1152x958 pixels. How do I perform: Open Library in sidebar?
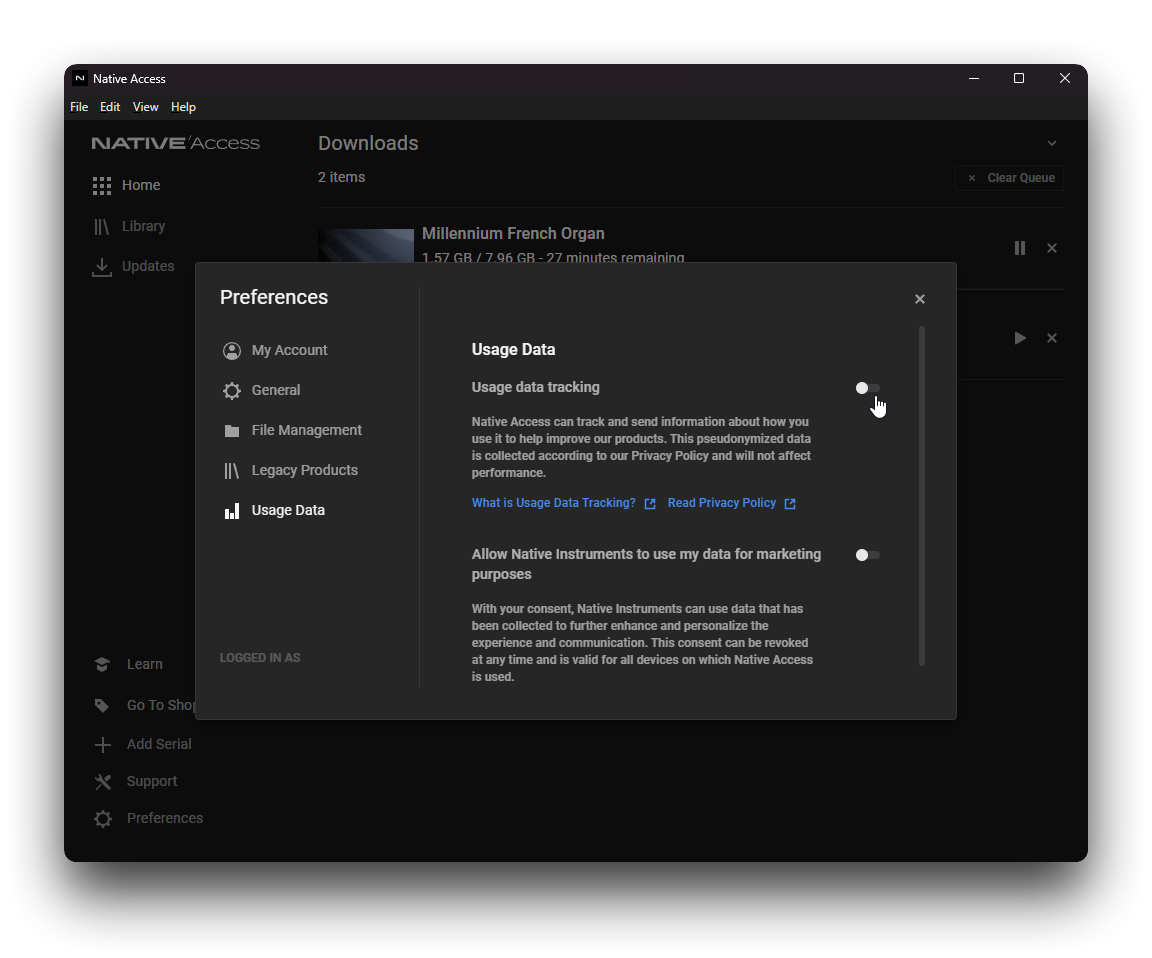click(x=129, y=227)
